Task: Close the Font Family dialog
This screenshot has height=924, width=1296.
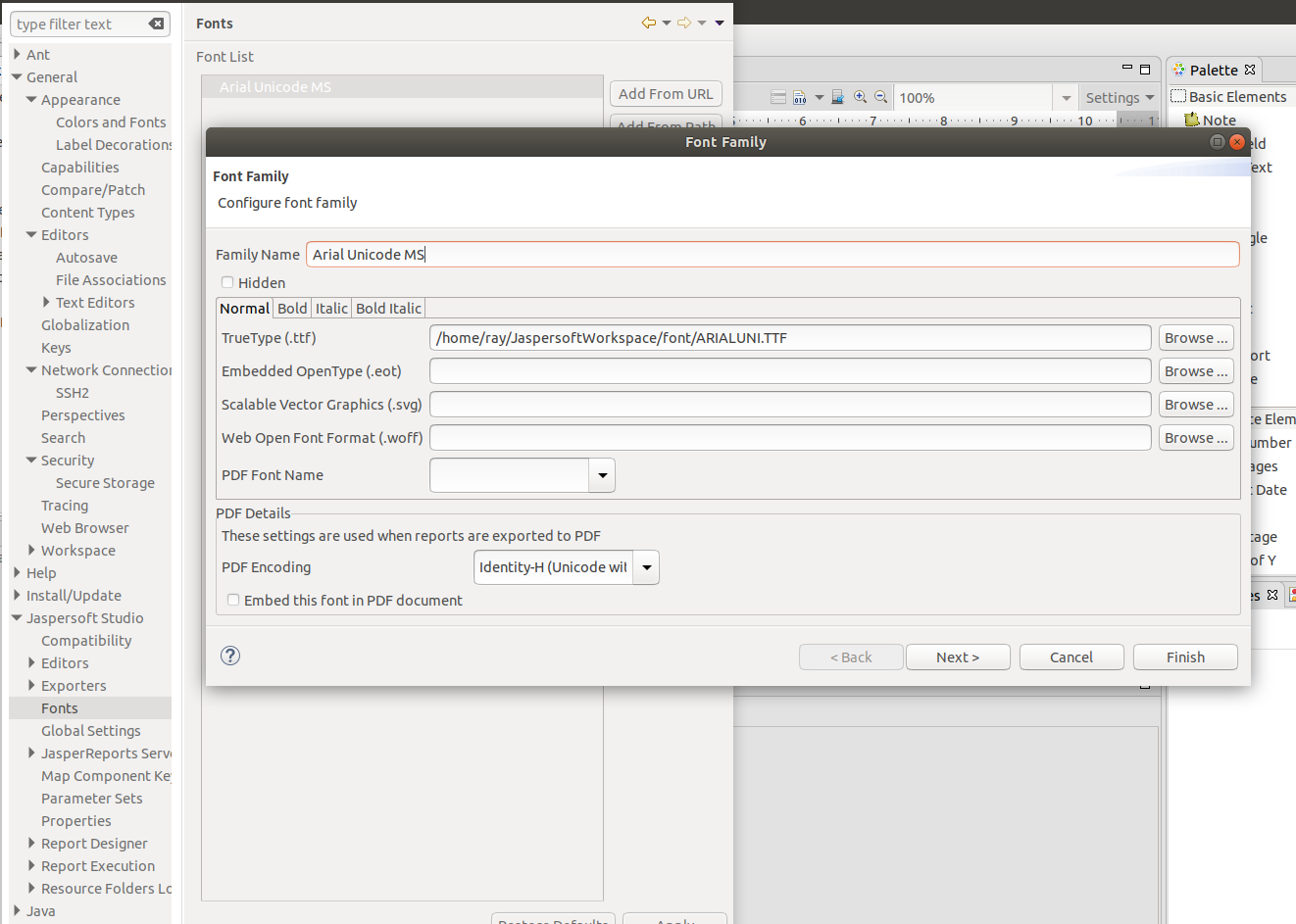Action: click(x=1237, y=142)
